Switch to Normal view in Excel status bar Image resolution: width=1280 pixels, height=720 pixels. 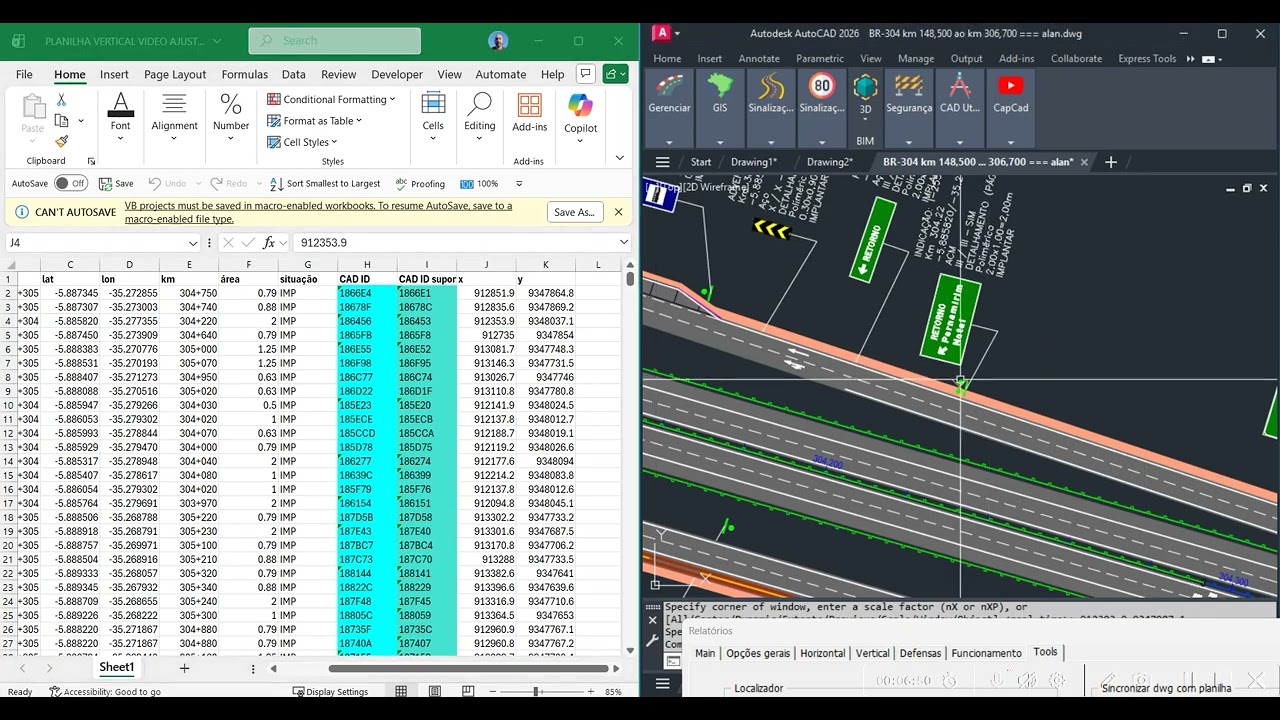pyautogui.click(x=401, y=691)
